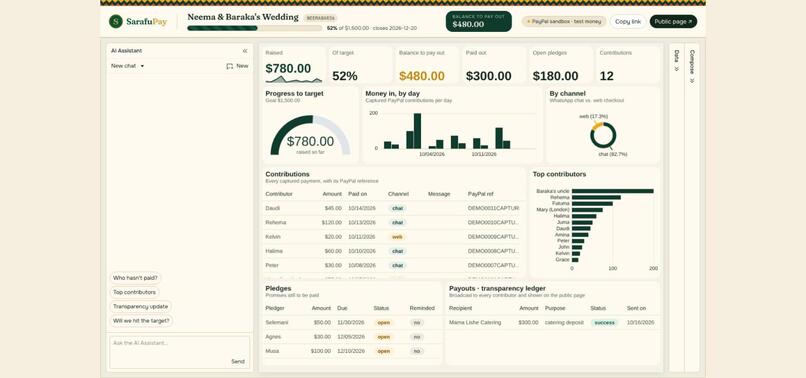Click the Copy link button
This screenshot has height=378, width=806.
tap(628, 22)
